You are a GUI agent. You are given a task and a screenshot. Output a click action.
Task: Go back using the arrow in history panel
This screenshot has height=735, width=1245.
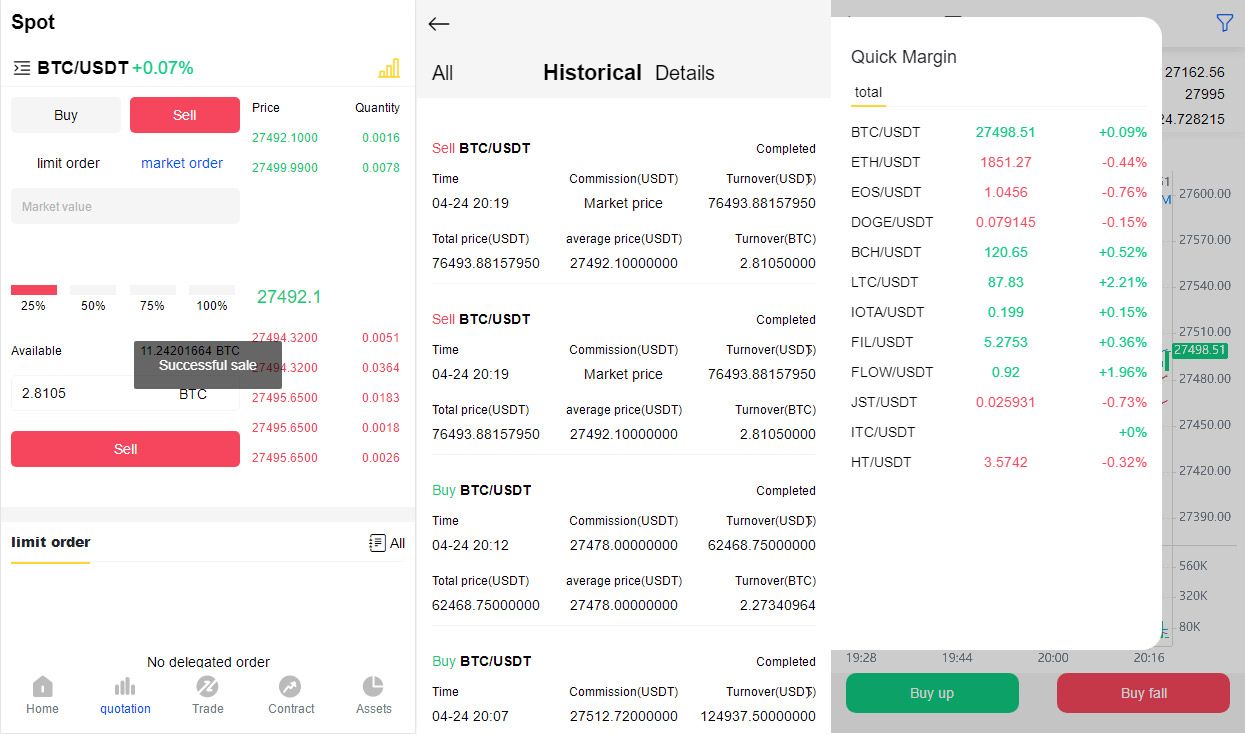coord(439,24)
